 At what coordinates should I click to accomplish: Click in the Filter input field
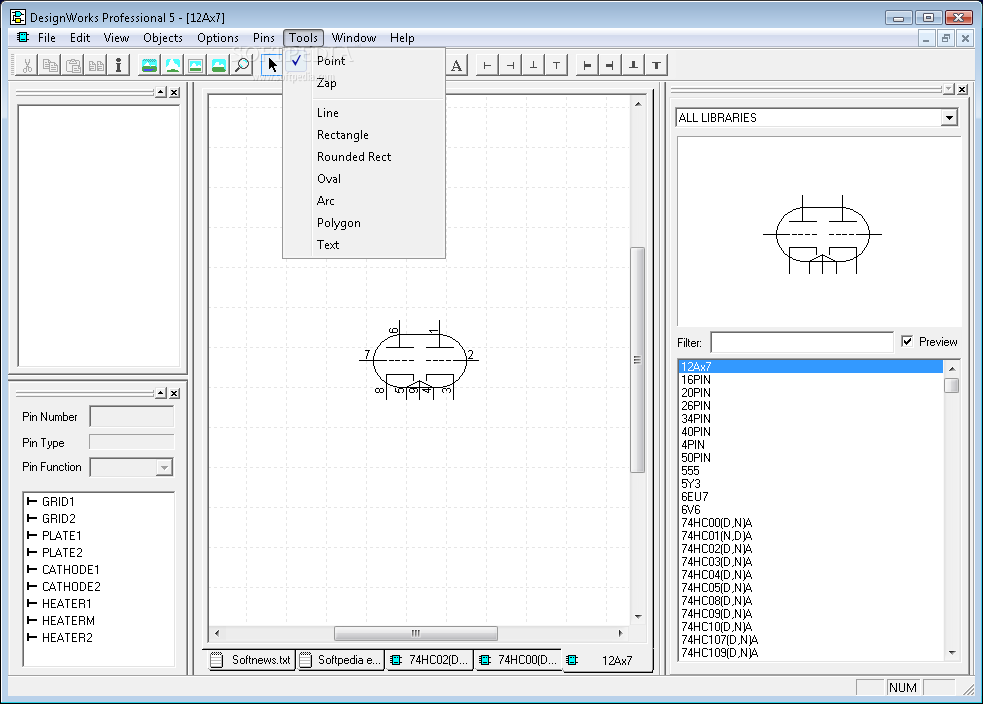802,342
